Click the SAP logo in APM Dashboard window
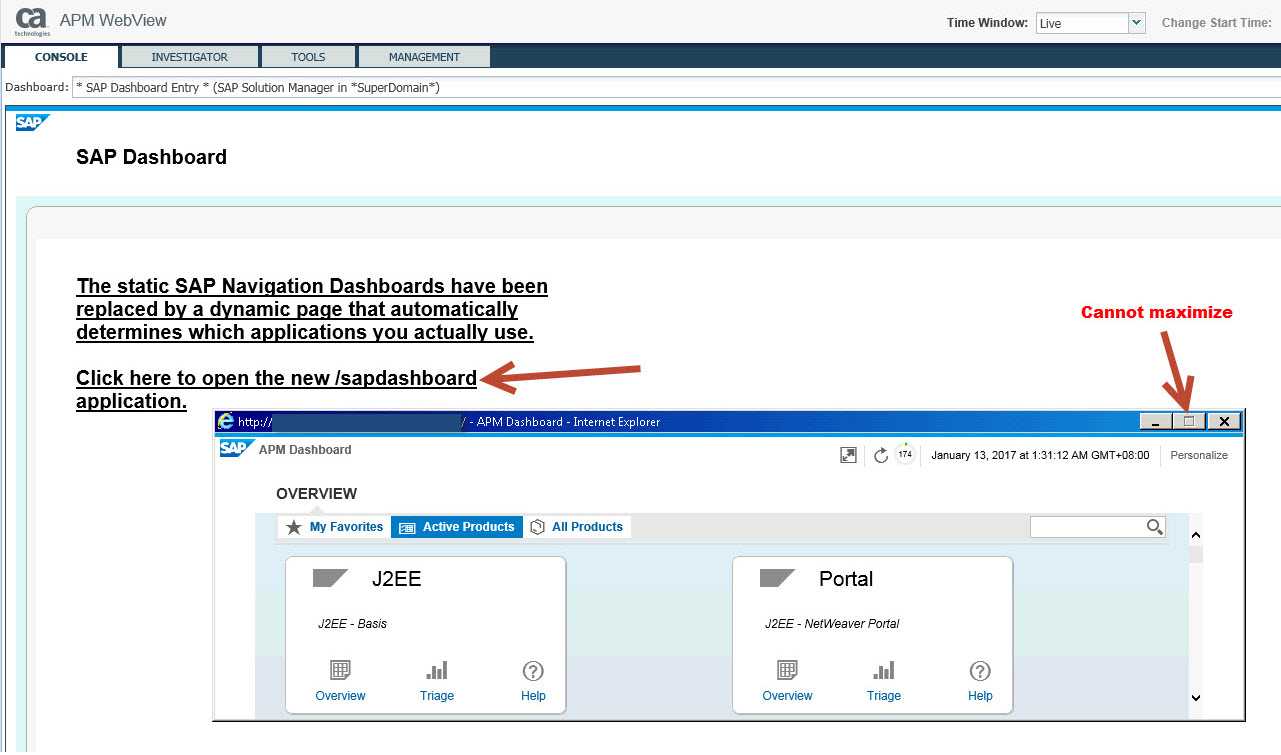The width and height of the screenshot is (1281, 755). point(235,448)
